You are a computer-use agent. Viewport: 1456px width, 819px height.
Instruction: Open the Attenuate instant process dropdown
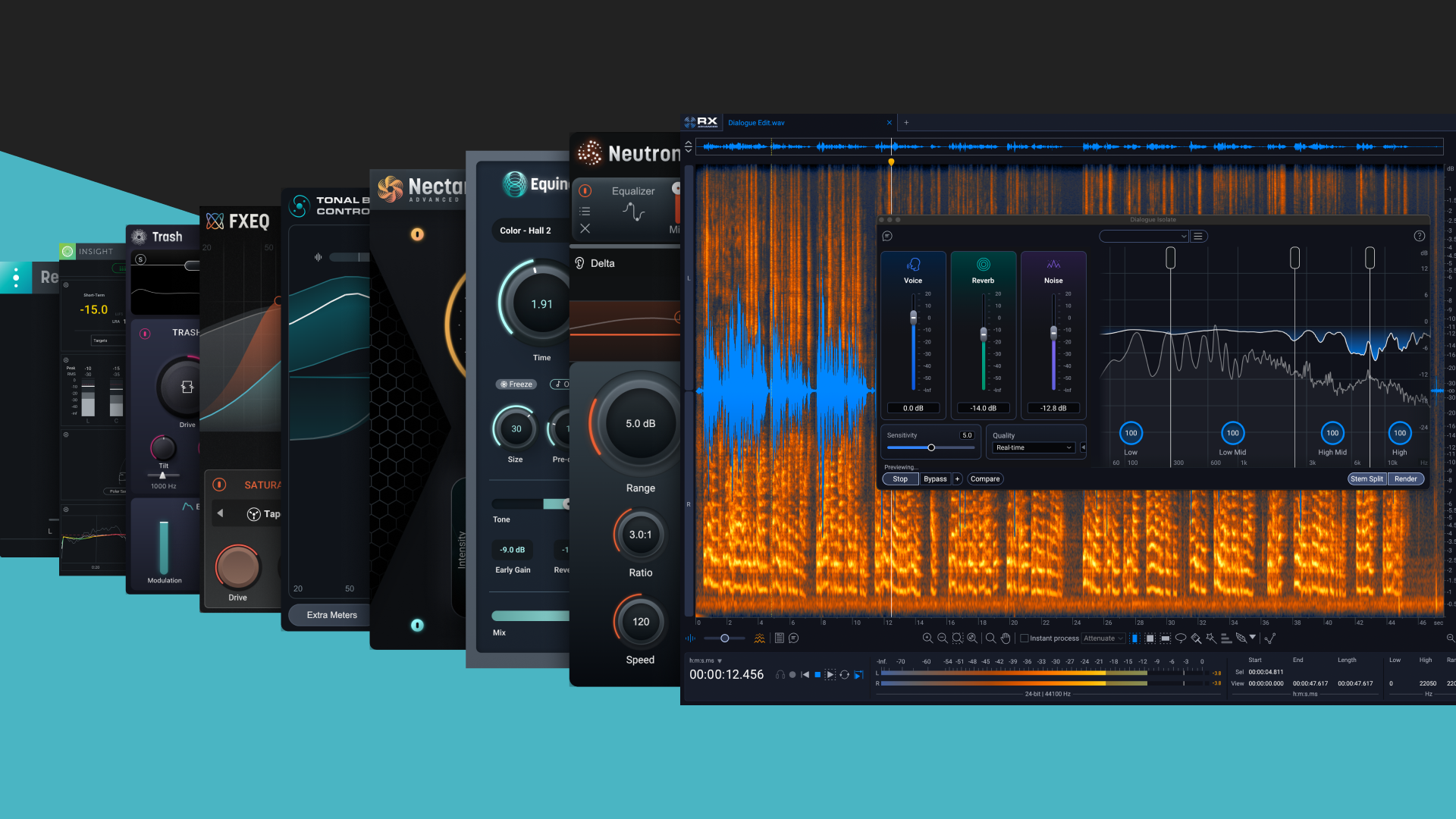(x=1103, y=639)
